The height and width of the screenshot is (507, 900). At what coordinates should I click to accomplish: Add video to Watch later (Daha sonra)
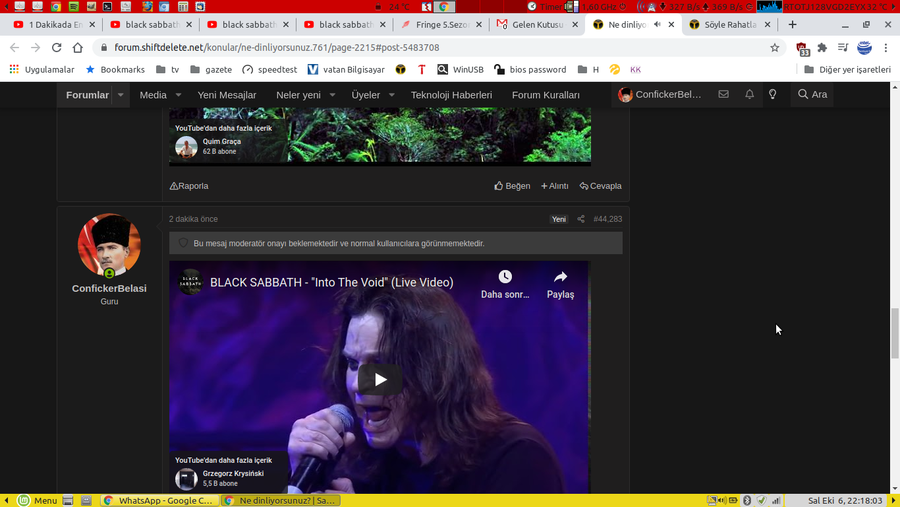tap(505, 284)
